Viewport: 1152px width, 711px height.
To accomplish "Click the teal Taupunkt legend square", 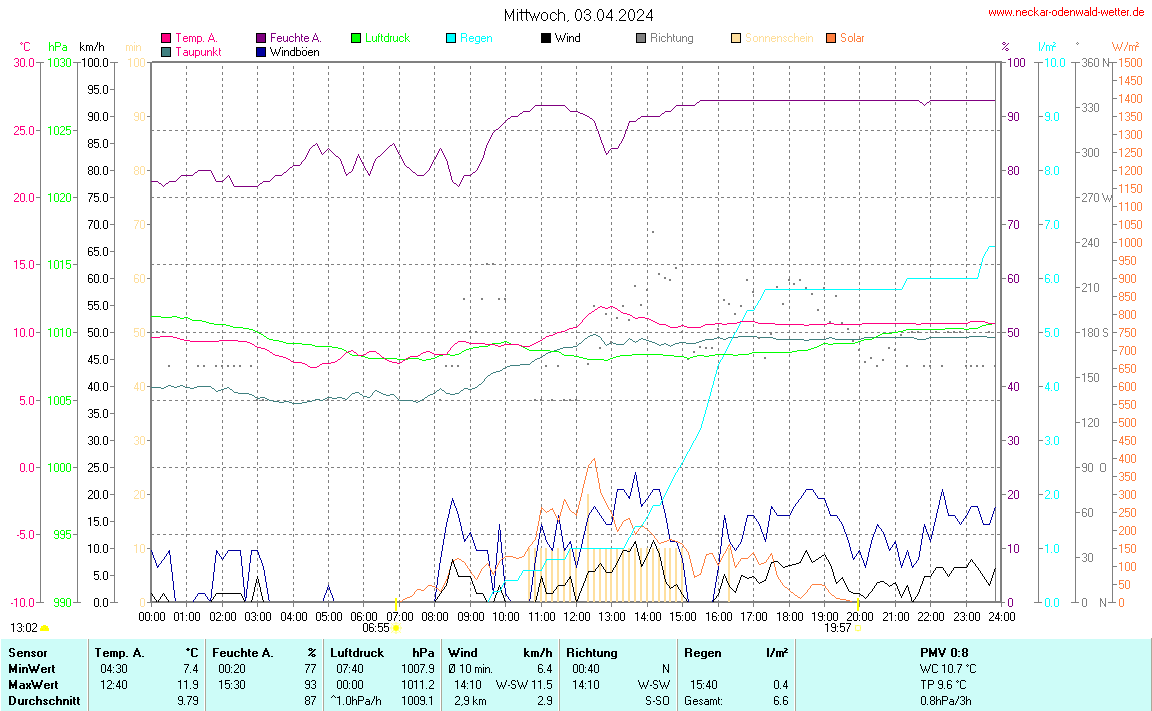I will (x=166, y=52).
